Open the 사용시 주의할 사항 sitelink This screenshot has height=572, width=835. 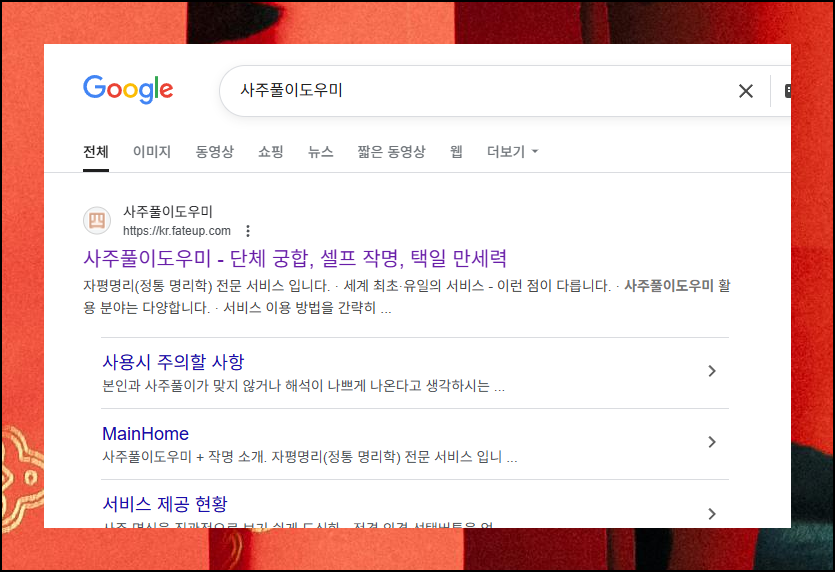click(x=173, y=362)
